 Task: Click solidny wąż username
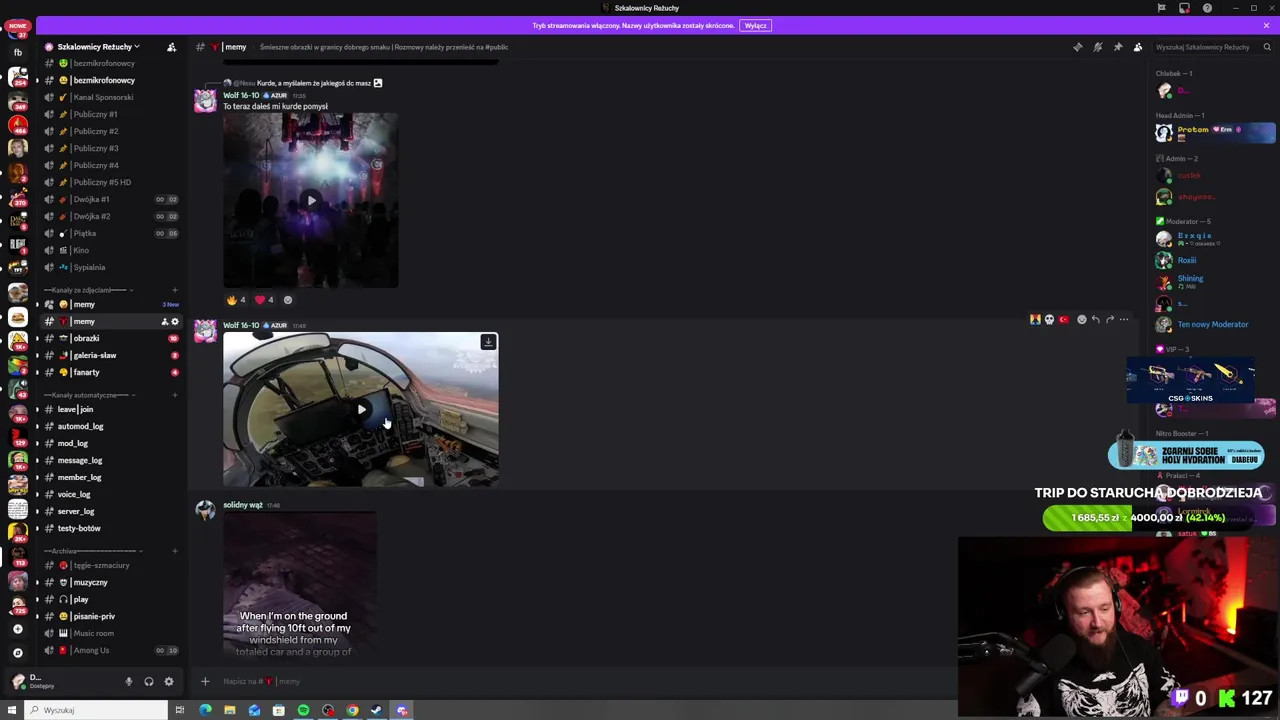[x=243, y=505]
